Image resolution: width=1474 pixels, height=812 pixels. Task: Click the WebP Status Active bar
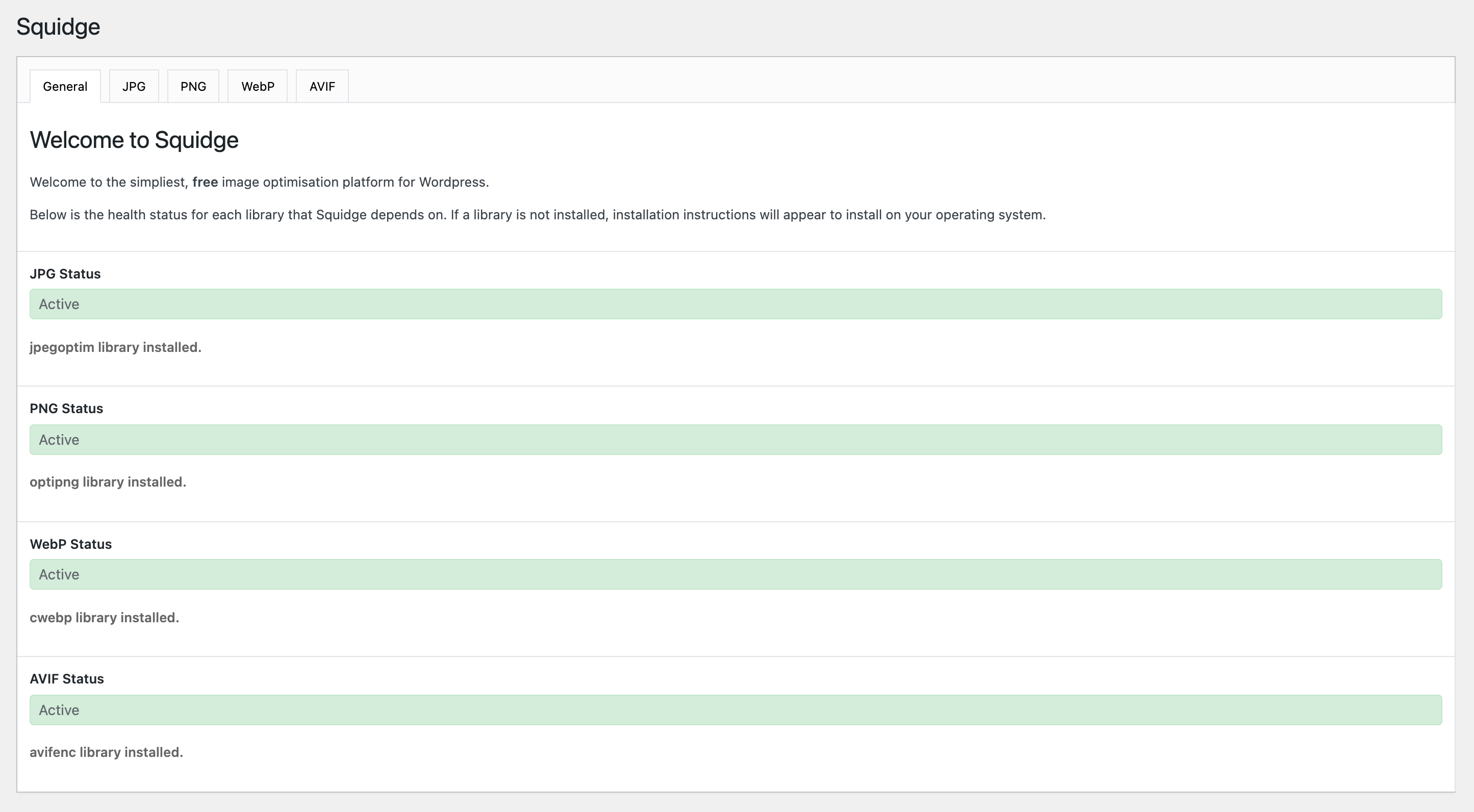735,574
